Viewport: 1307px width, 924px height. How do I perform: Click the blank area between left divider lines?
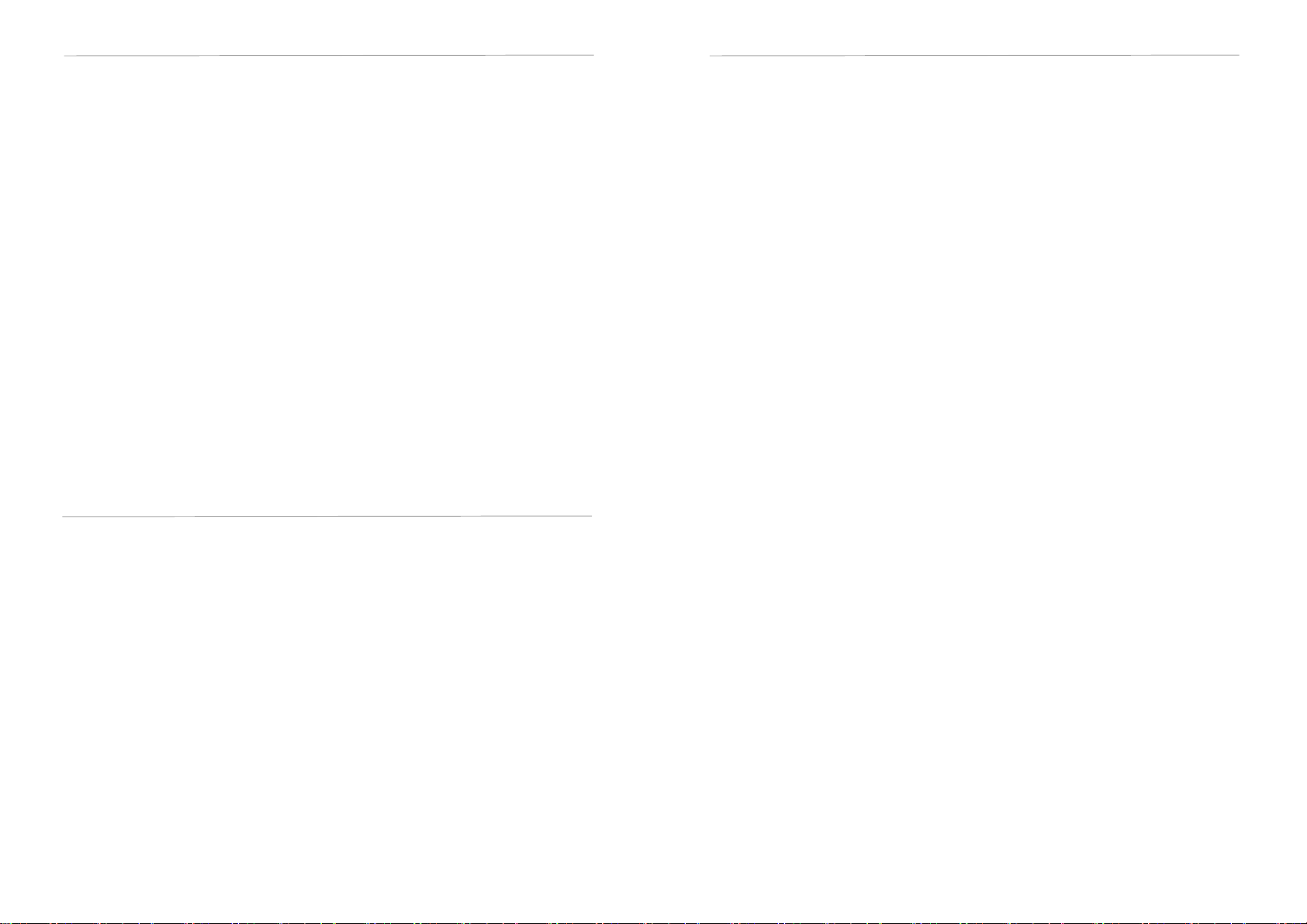point(329,286)
